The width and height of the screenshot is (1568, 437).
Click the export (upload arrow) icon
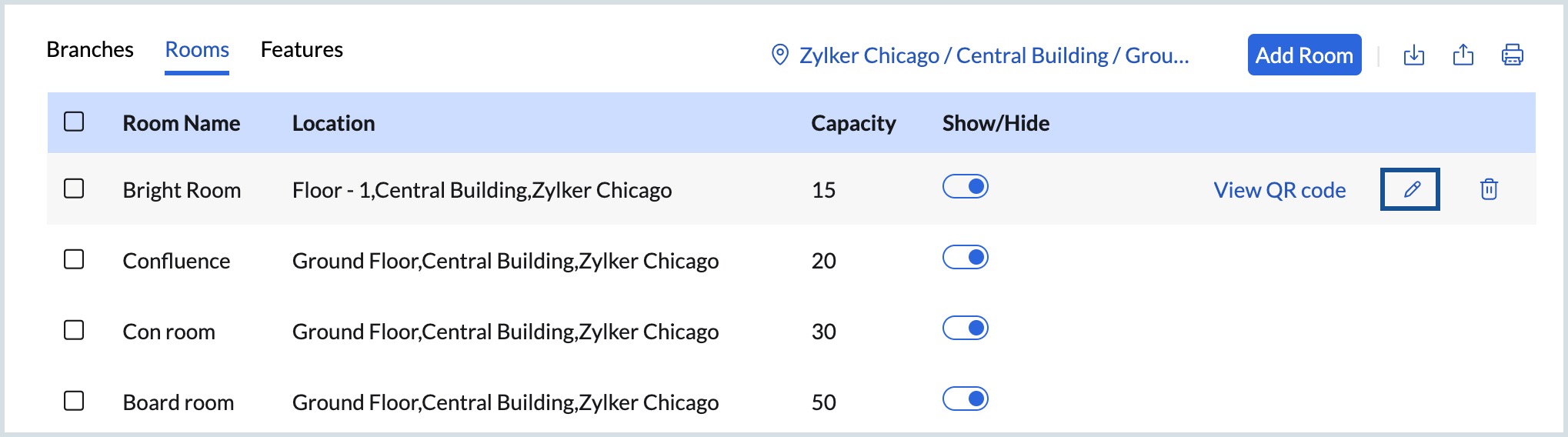(x=1463, y=55)
